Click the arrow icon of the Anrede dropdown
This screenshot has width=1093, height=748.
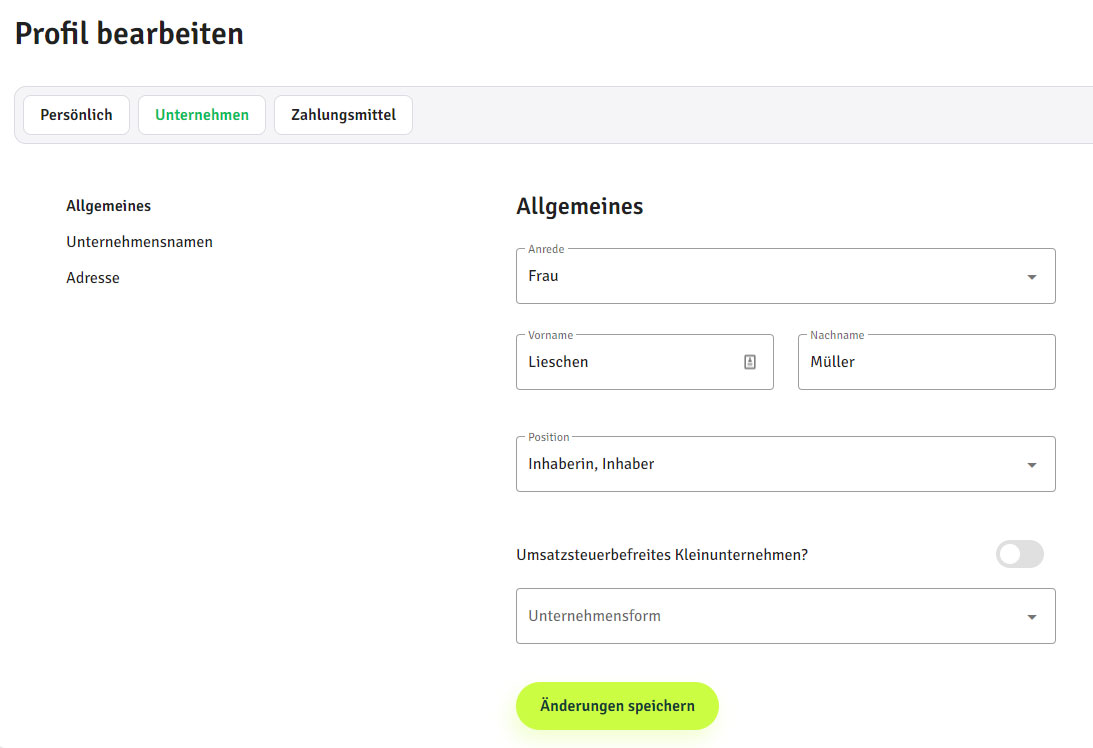click(1031, 277)
